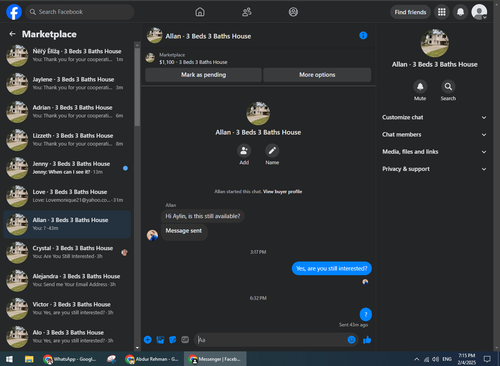This screenshot has width=500, height=366.
Task: Open the Alejandra conversation
Action: coord(67,280)
